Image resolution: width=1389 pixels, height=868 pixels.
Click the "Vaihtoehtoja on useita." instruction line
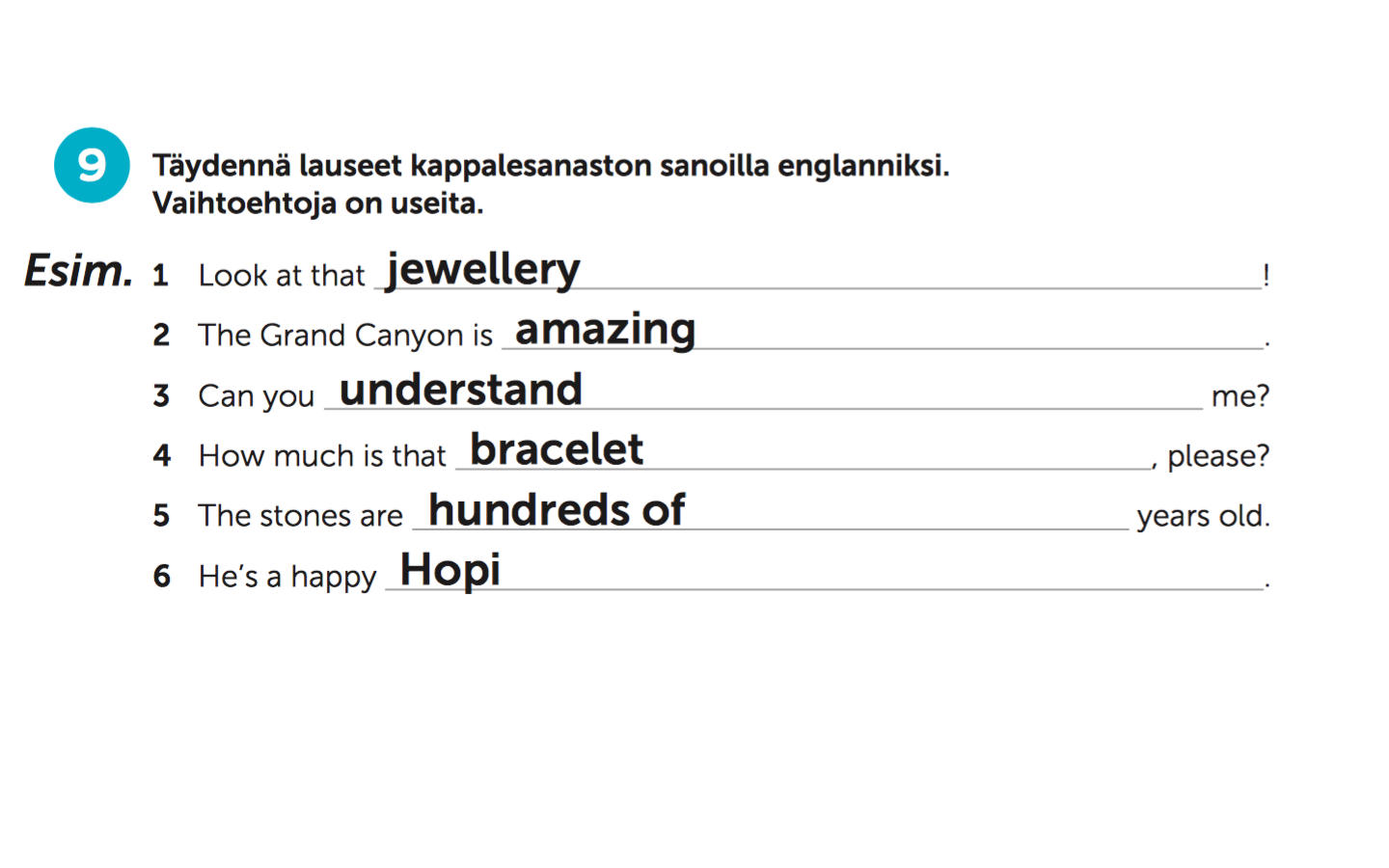(x=317, y=203)
